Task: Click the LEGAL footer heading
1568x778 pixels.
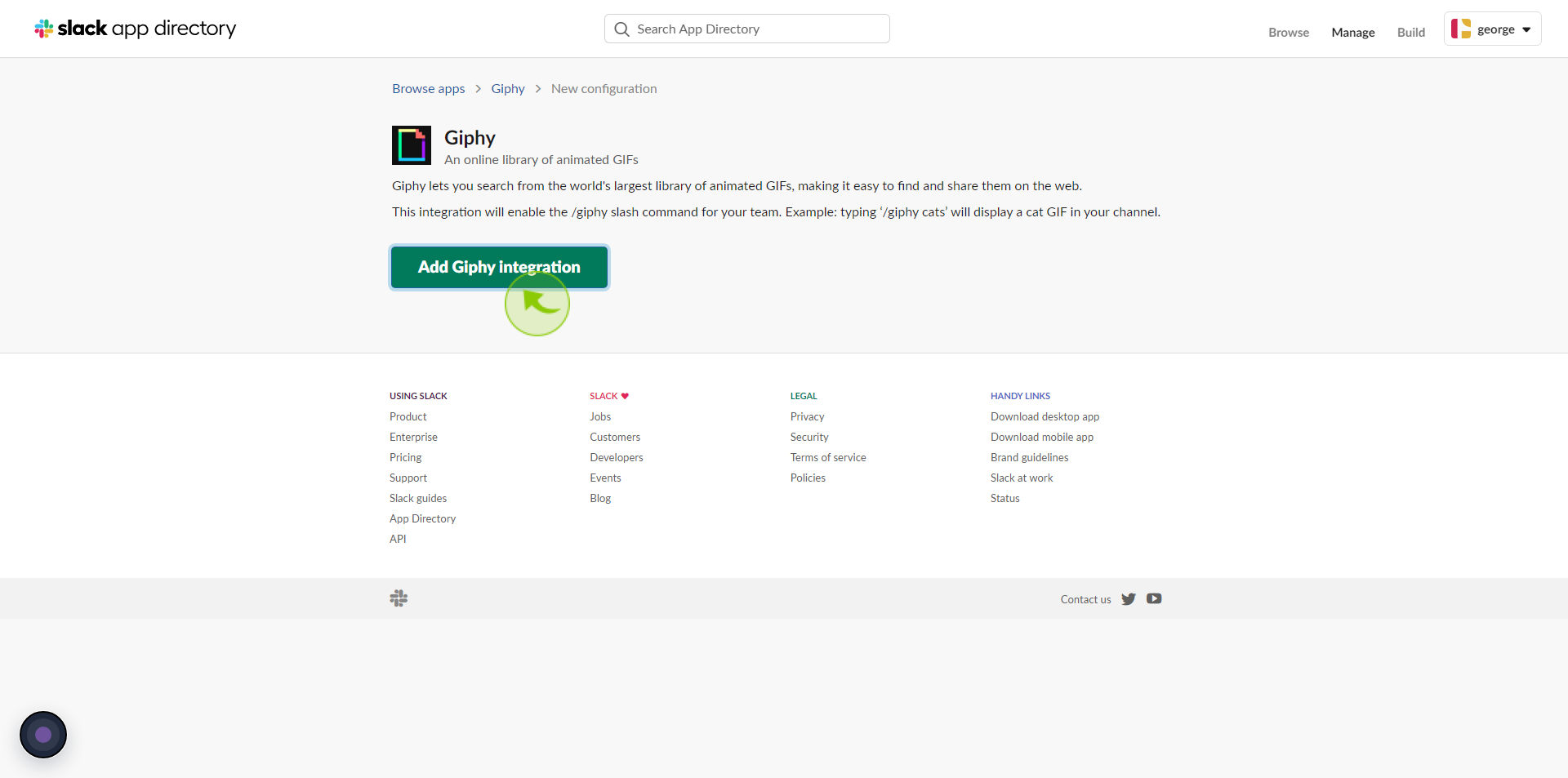Action: pos(804,396)
